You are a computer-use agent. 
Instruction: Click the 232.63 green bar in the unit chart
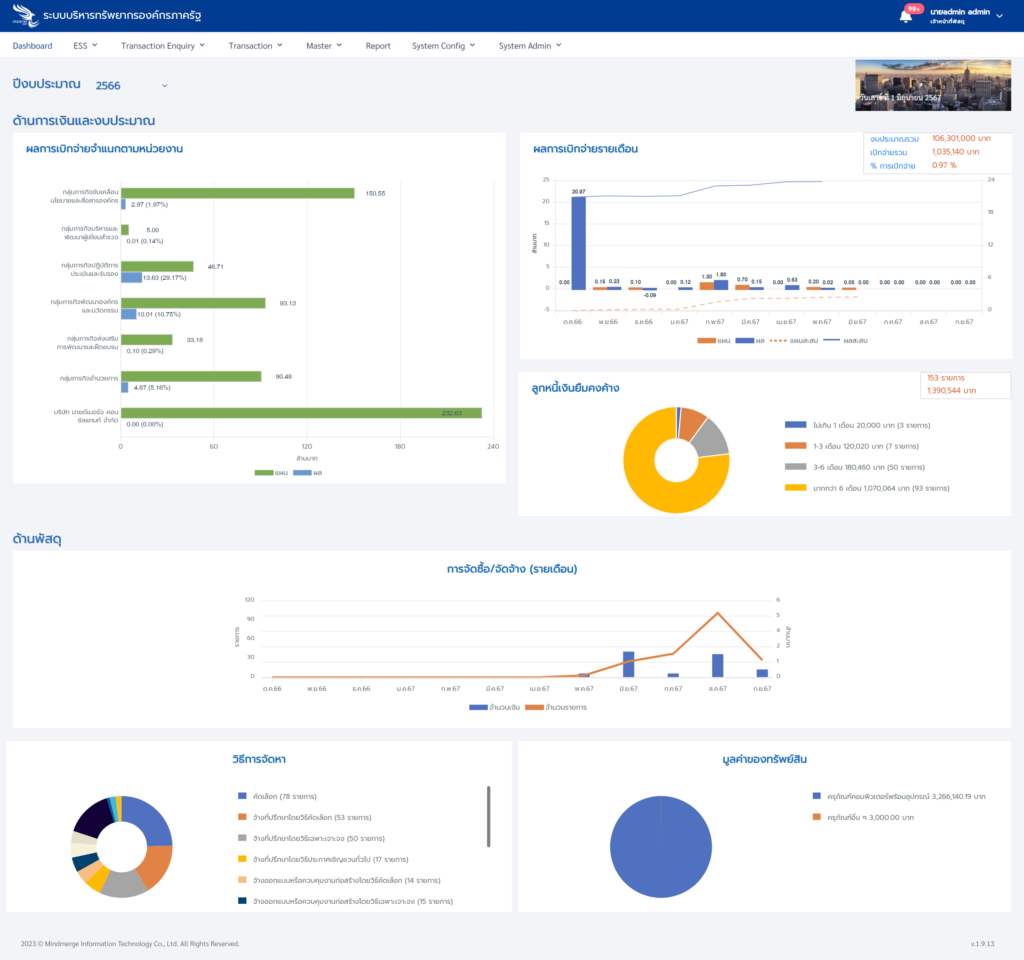coord(300,413)
